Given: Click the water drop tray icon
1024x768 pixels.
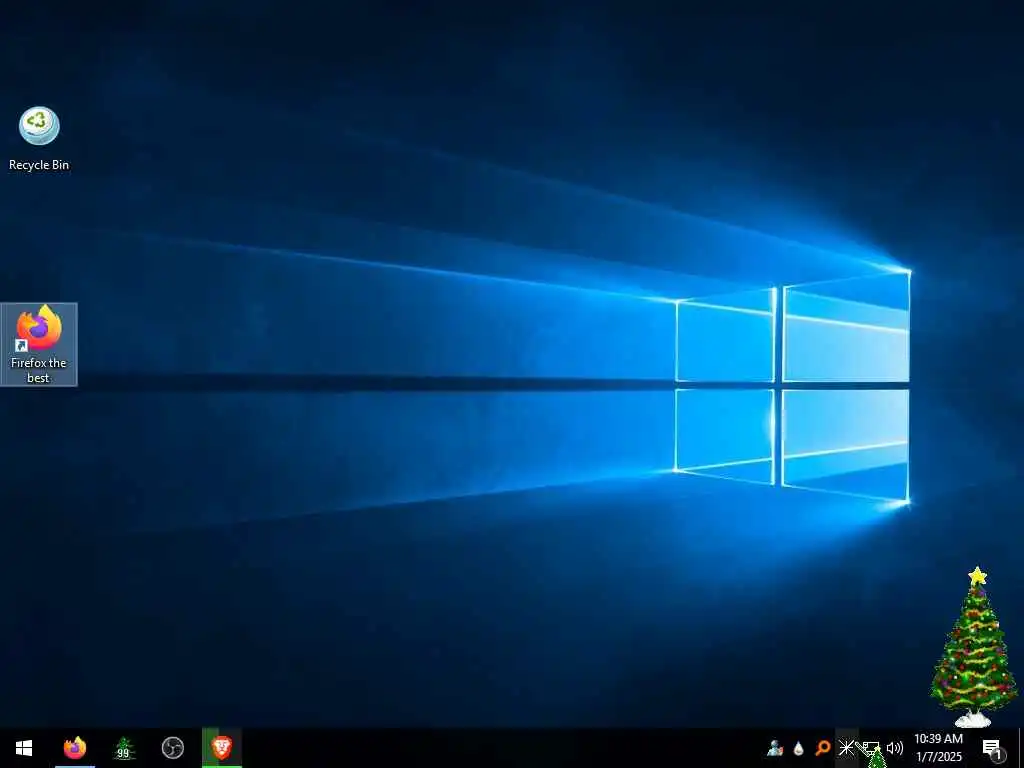Looking at the screenshot, I should click(799, 748).
